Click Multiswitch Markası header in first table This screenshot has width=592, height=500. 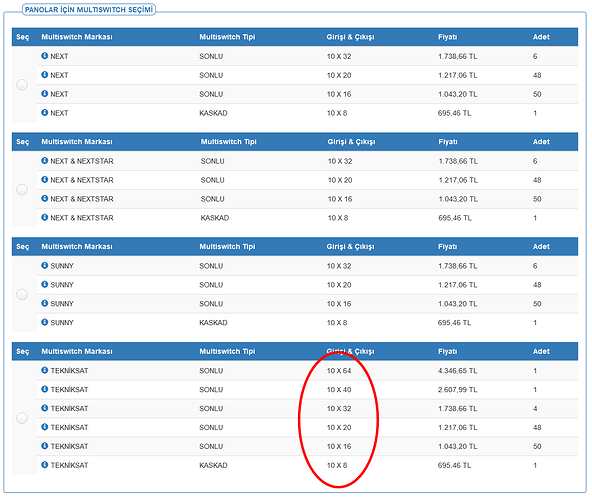pyautogui.click(x=77, y=37)
